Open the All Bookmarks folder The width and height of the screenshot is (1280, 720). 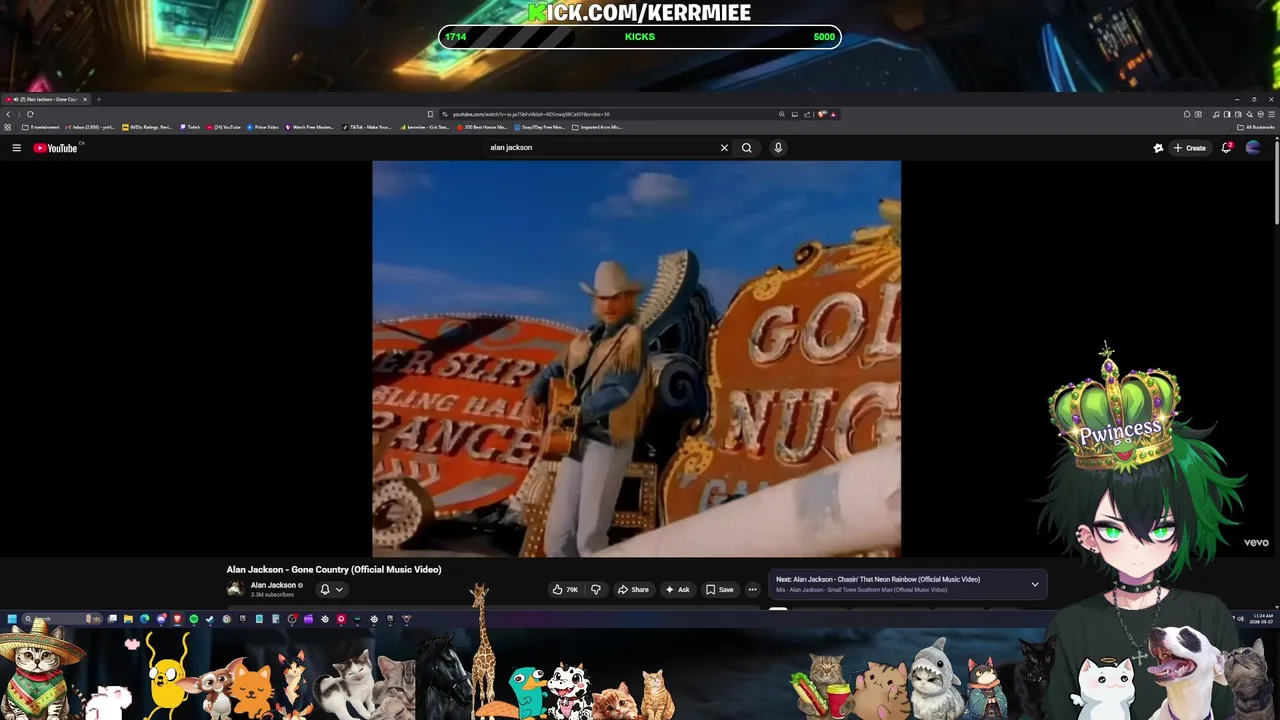pos(1256,127)
